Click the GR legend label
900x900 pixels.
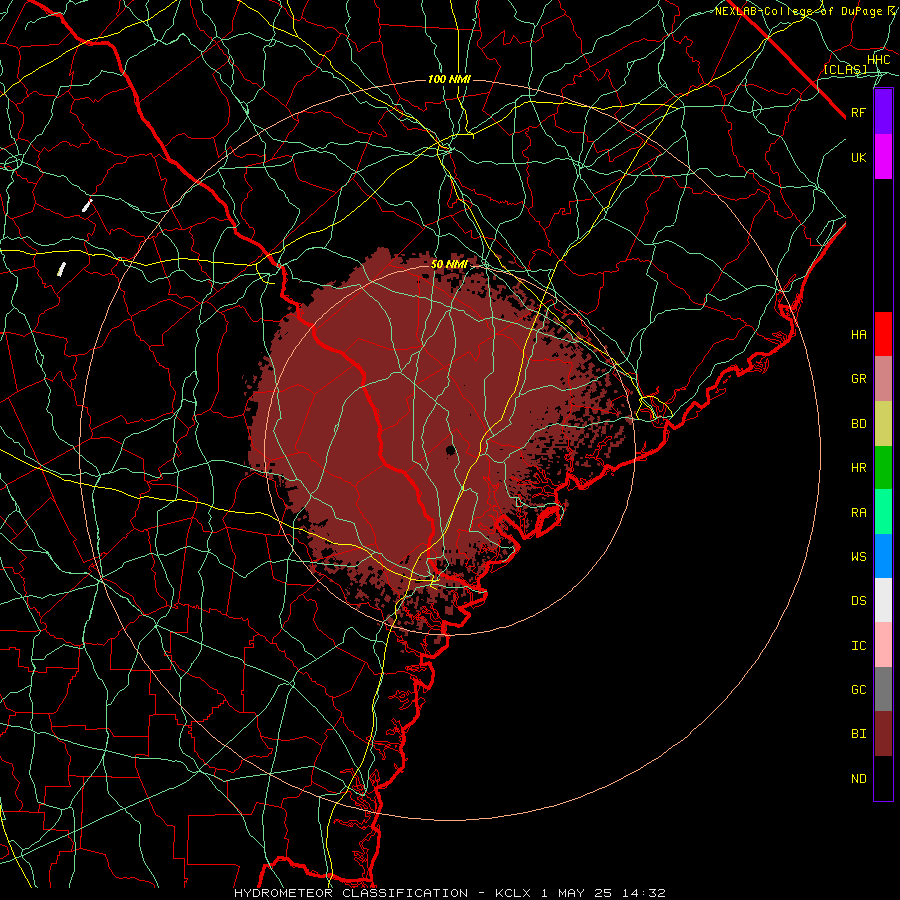(x=859, y=379)
